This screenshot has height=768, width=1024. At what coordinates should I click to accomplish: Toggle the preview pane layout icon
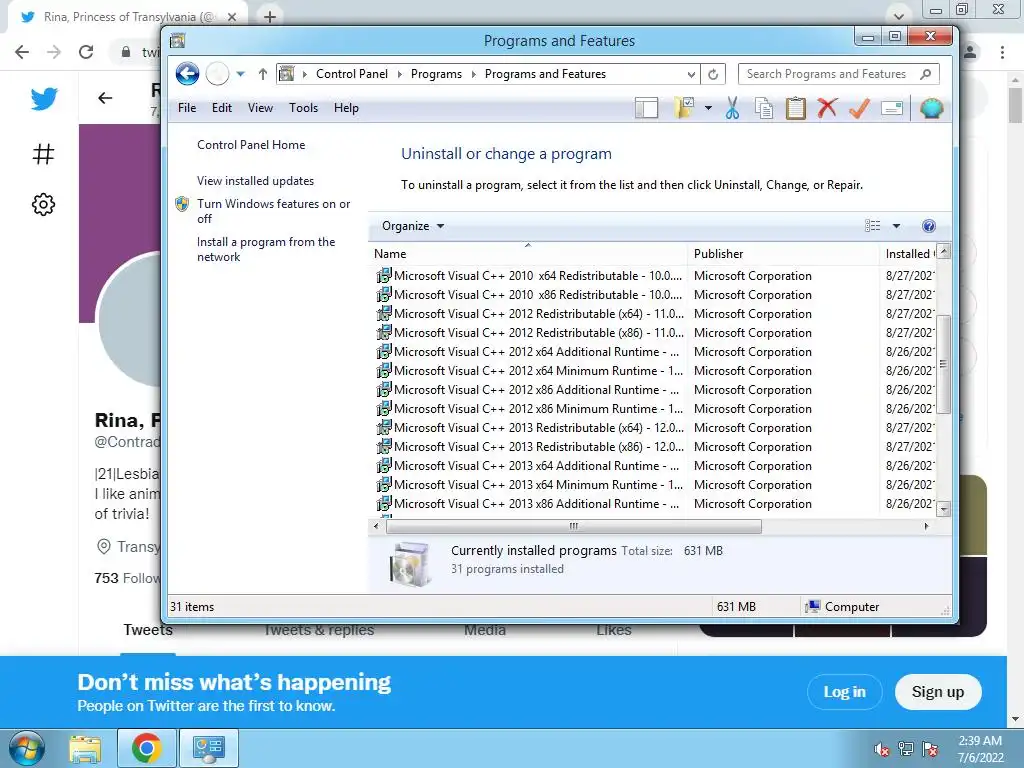pos(647,108)
